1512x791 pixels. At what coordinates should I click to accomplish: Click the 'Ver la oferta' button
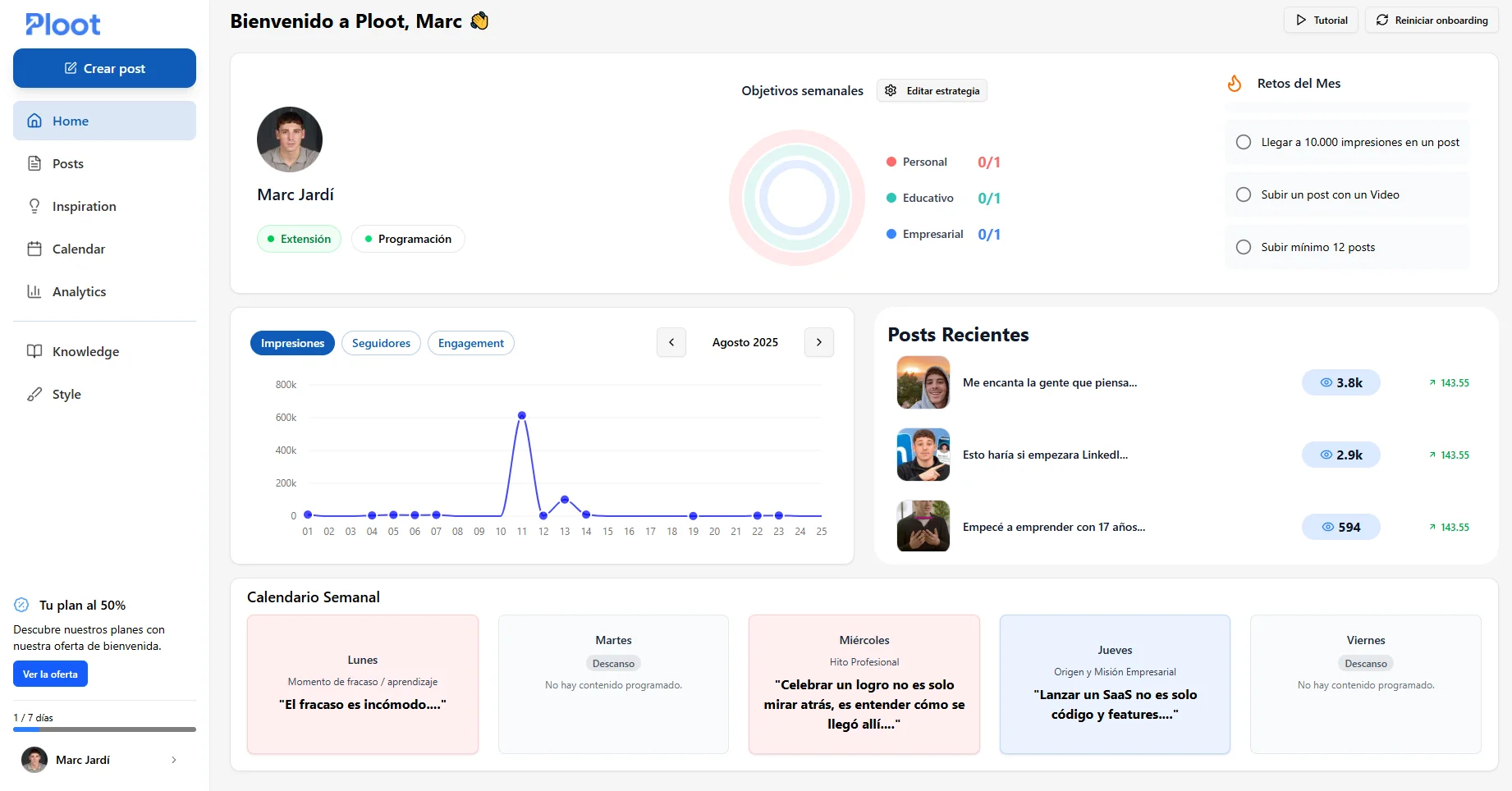pos(50,674)
